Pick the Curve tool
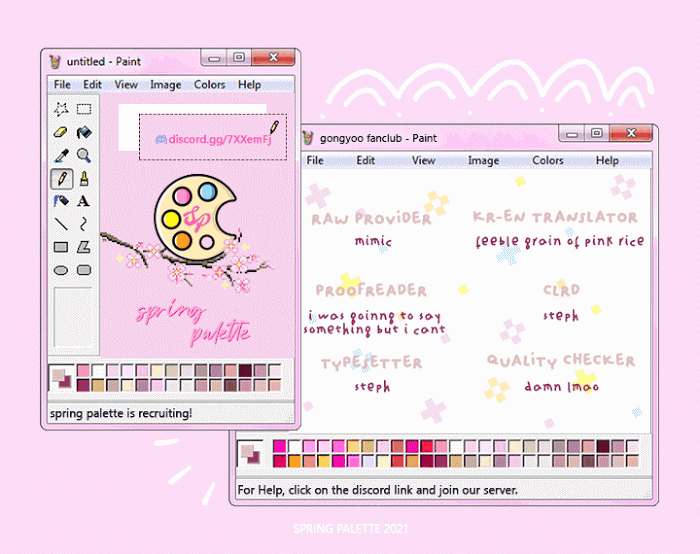This screenshot has width=700, height=554. tap(84, 224)
